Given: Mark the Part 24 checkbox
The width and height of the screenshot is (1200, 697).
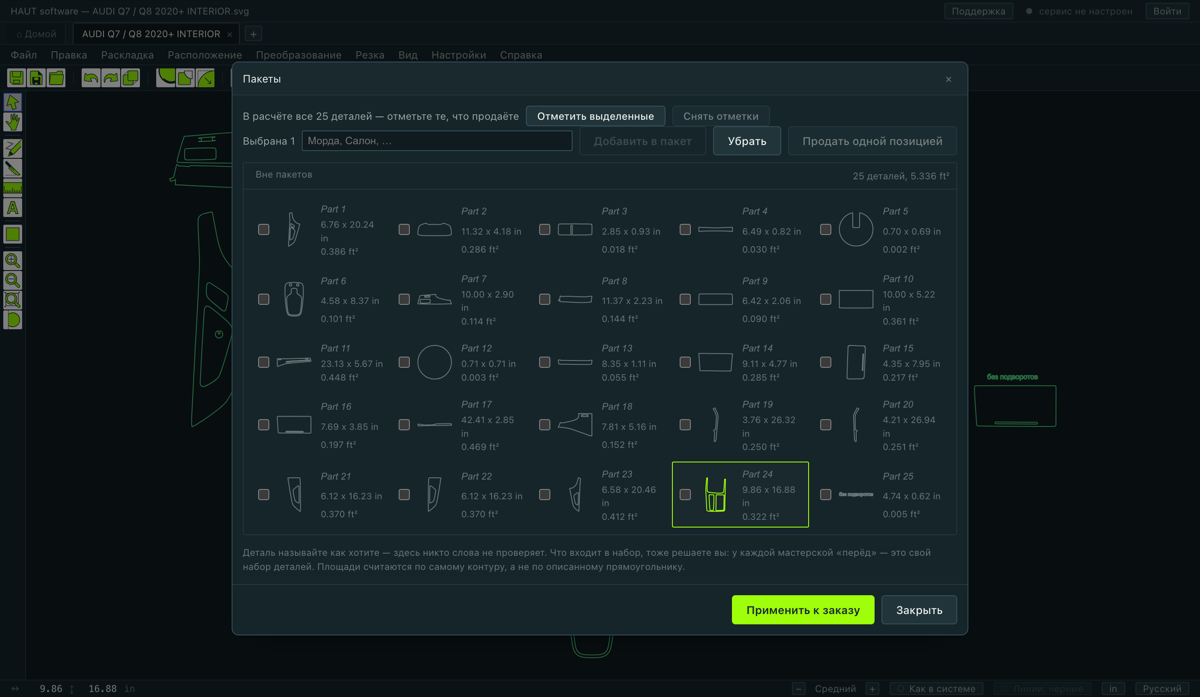Looking at the screenshot, I should (685, 494).
